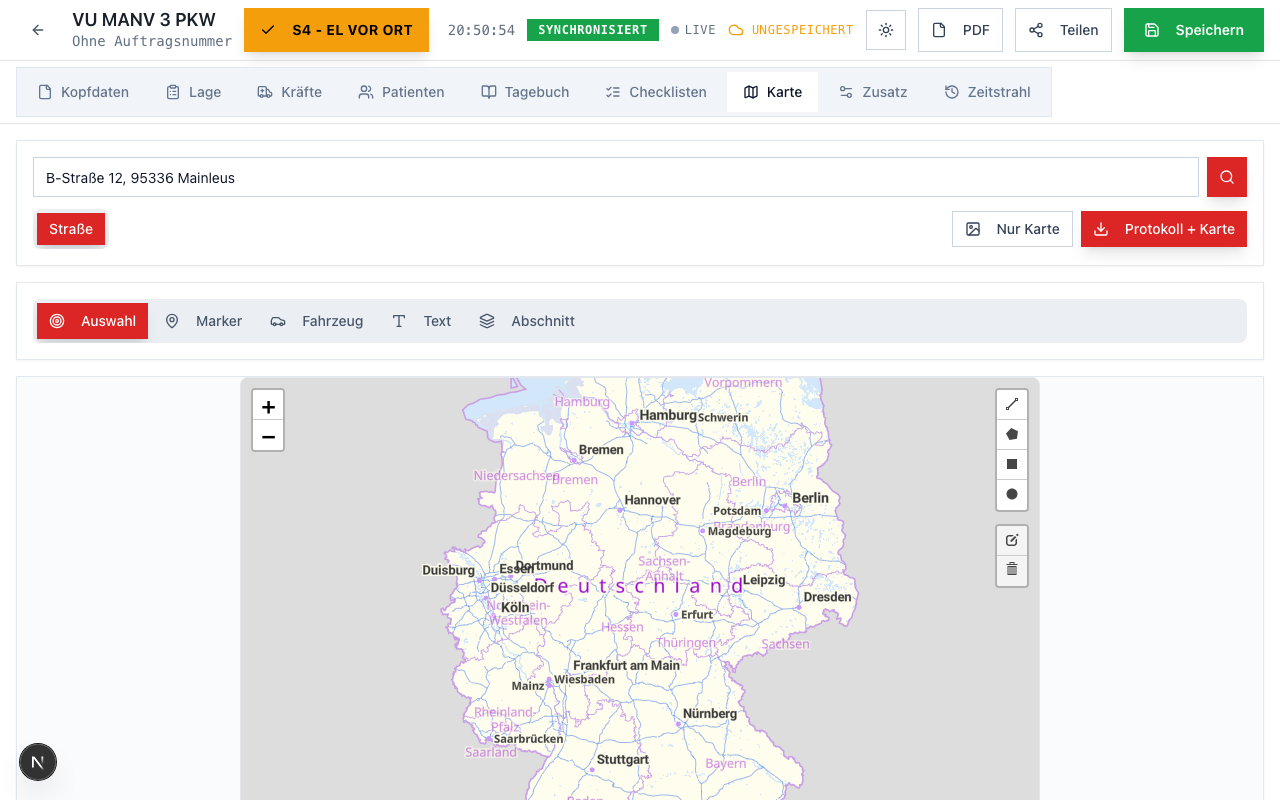Open the Next.js dev tools badge
Viewport: 1280px width, 800px height.
38,762
